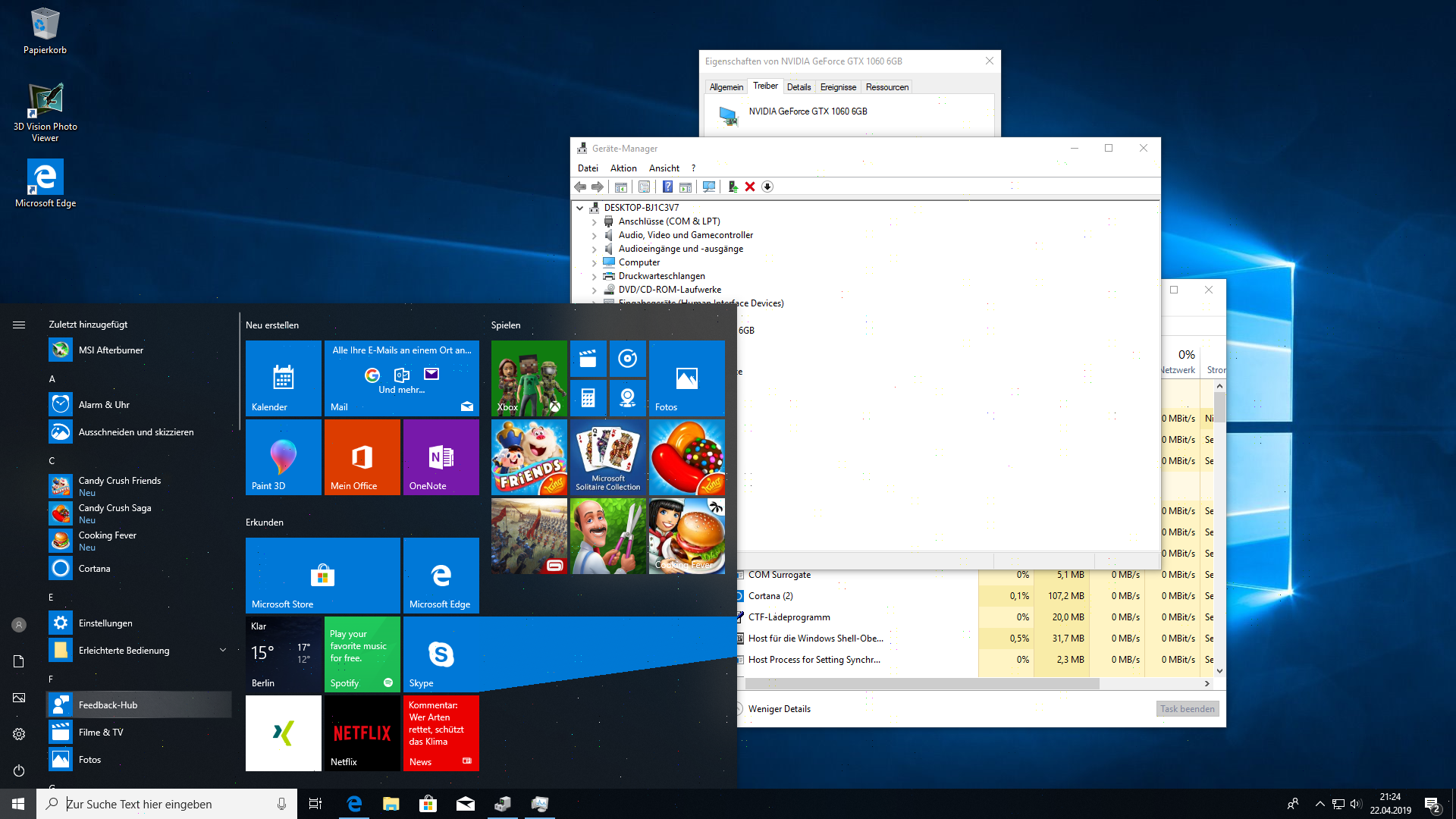Open the Paint 3D tile
This screenshot has height=819, width=1456.
click(284, 457)
